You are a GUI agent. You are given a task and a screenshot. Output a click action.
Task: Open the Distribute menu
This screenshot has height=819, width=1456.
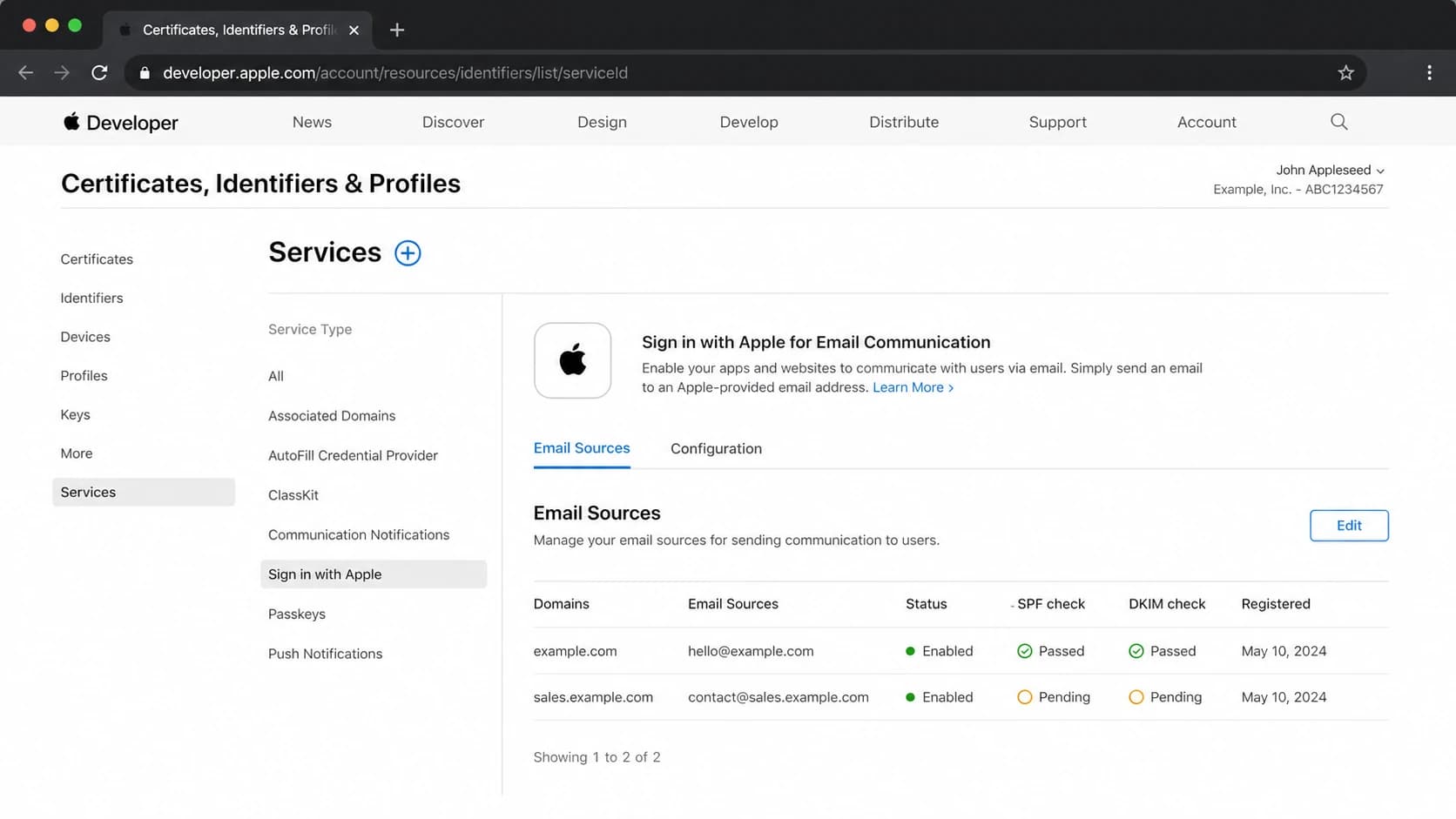(904, 122)
